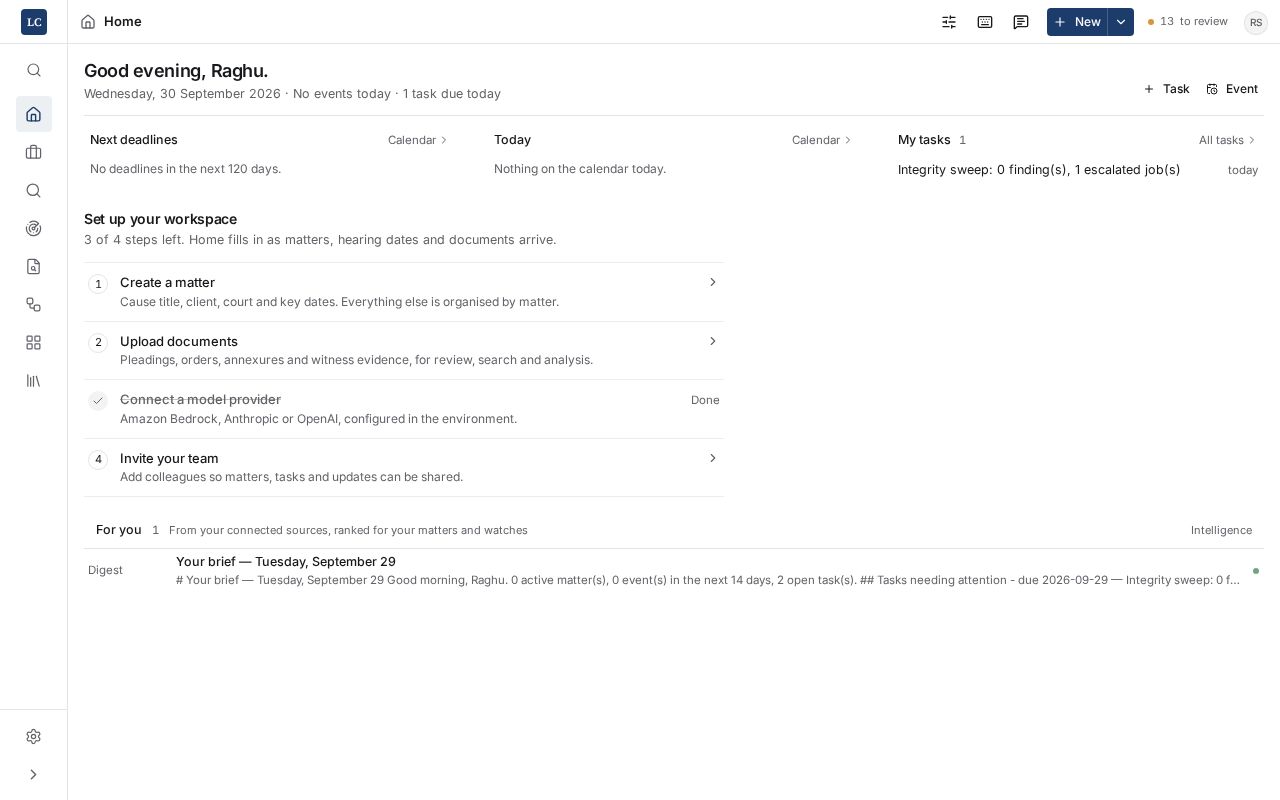
Task: Open the 13 to review indicator
Action: pyautogui.click(x=1188, y=22)
